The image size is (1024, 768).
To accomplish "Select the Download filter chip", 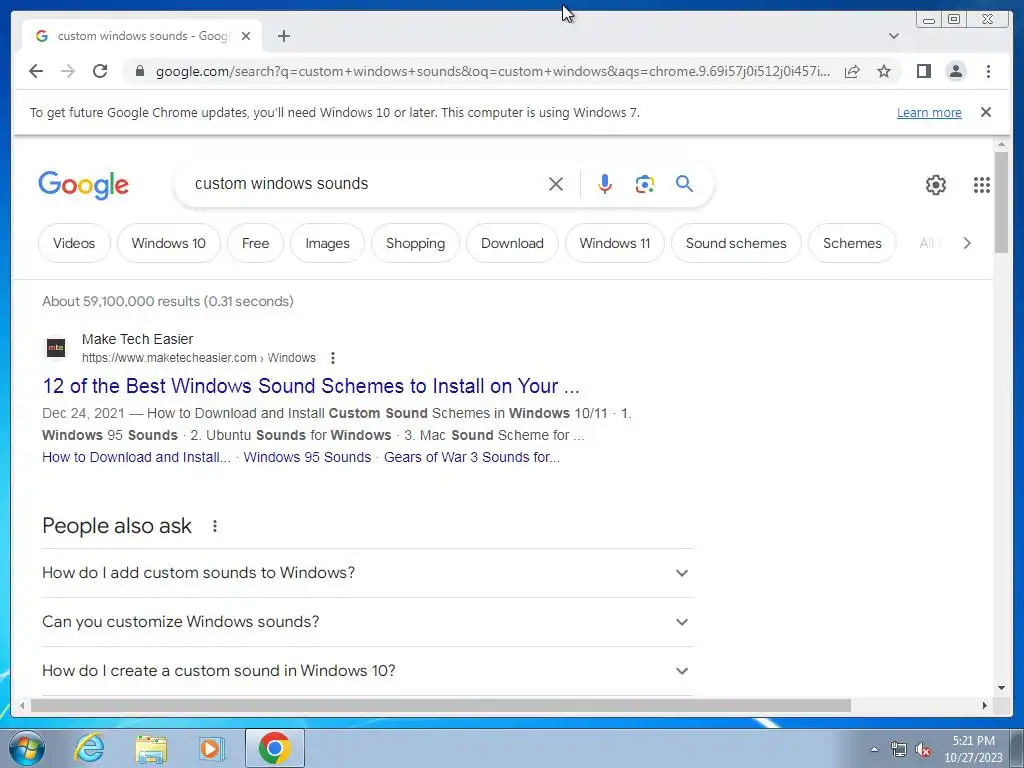I will click(x=512, y=243).
